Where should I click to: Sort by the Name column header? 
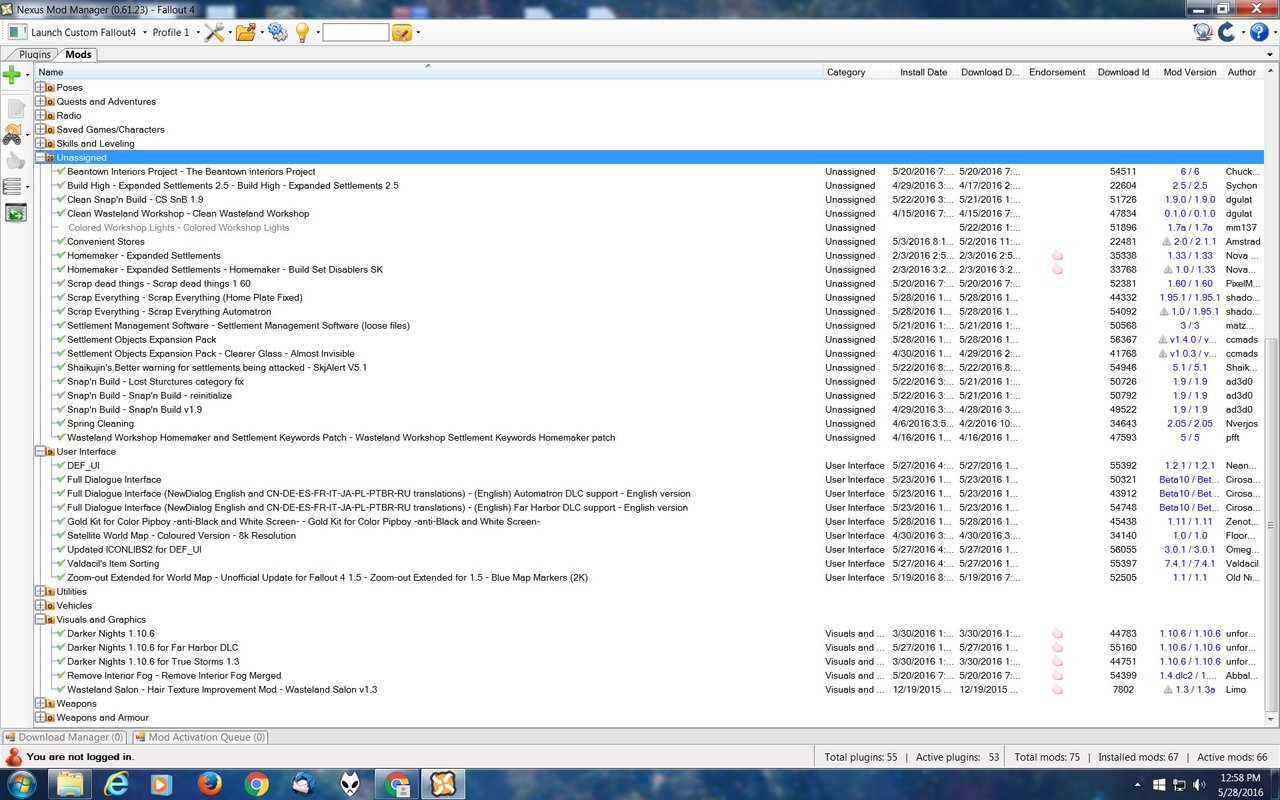(x=429, y=72)
